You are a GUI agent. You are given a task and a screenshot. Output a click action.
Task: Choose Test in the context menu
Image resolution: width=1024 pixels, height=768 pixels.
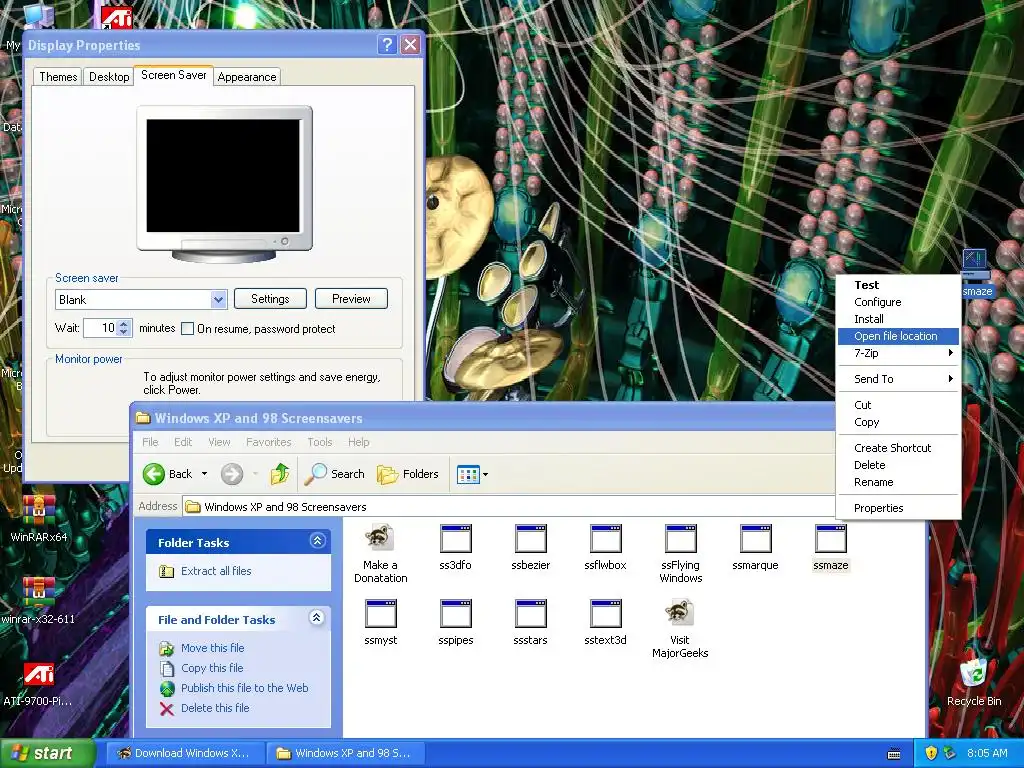[x=898, y=285]
